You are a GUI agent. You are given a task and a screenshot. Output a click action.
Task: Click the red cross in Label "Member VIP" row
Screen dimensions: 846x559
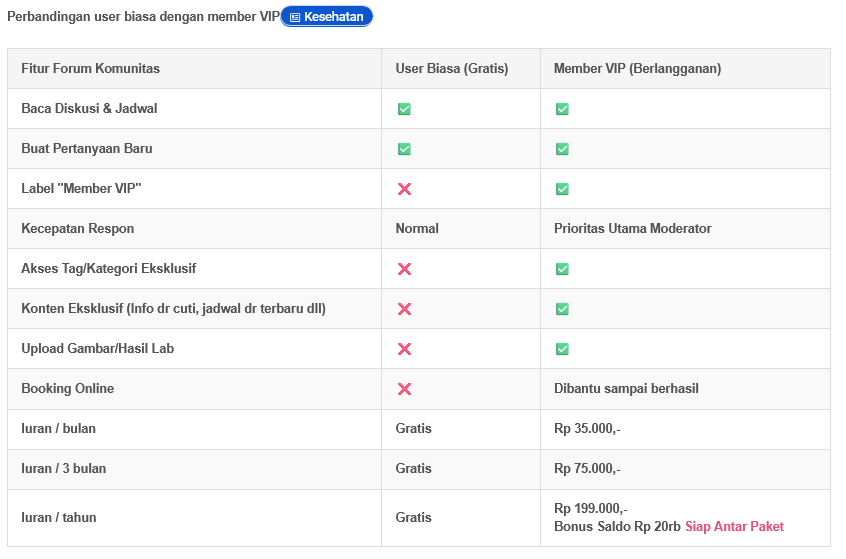point(404,189)
